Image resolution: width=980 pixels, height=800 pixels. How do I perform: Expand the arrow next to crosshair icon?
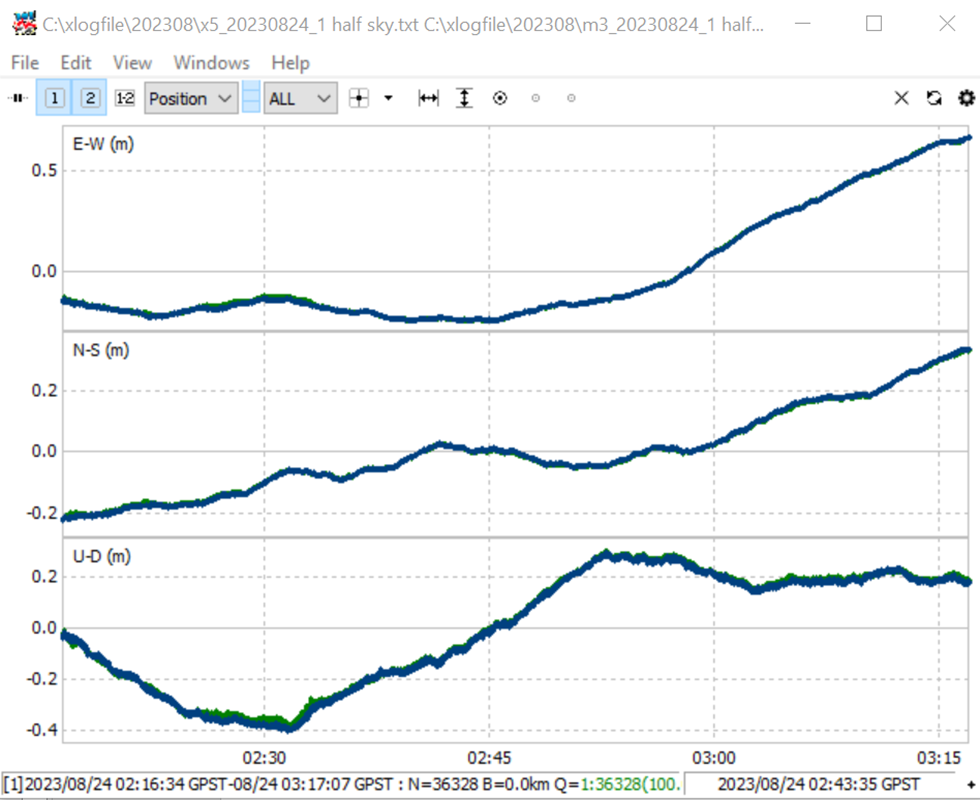point(388,98)
